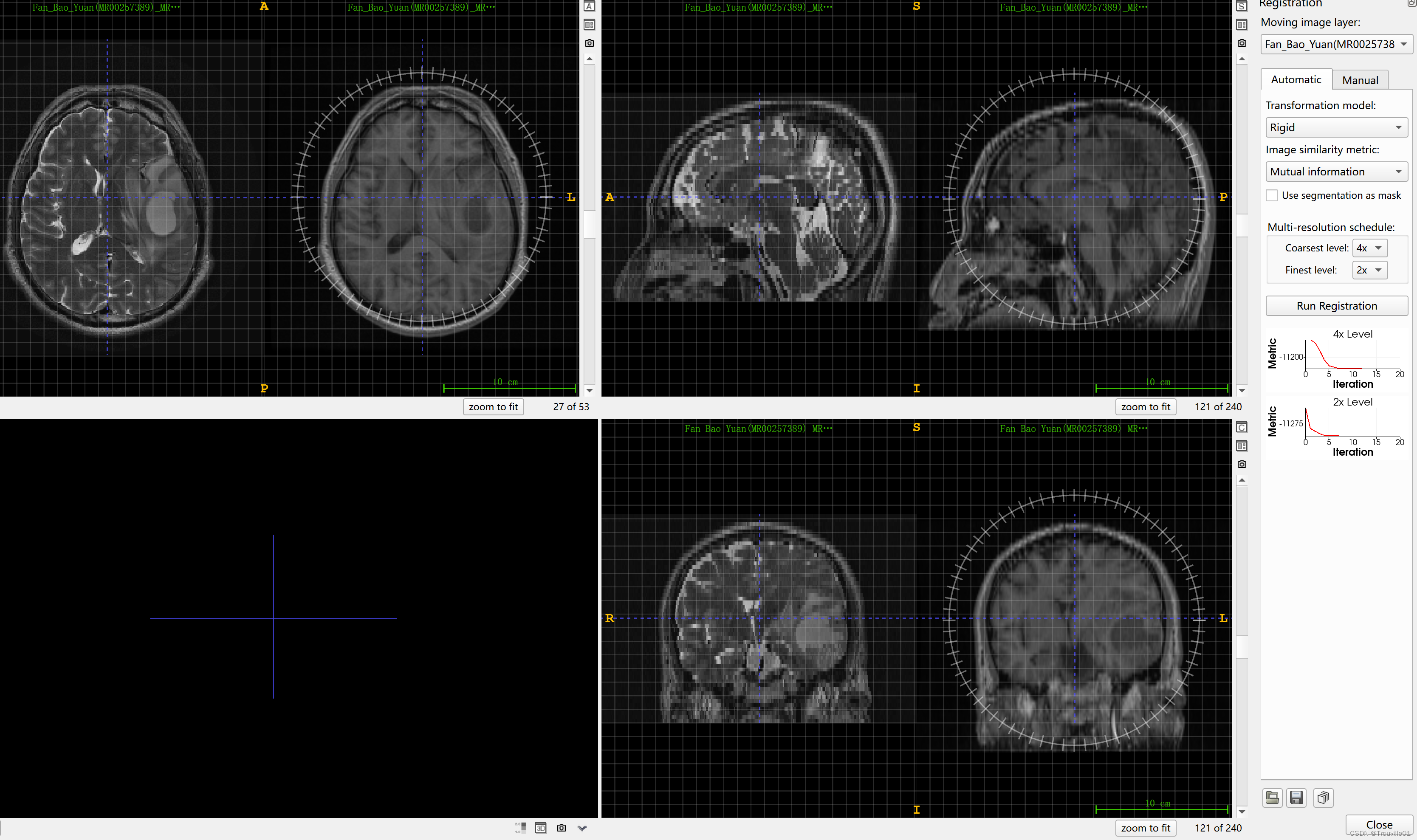
Task: Enable Use segmentation as mask
Action: 1272,195
